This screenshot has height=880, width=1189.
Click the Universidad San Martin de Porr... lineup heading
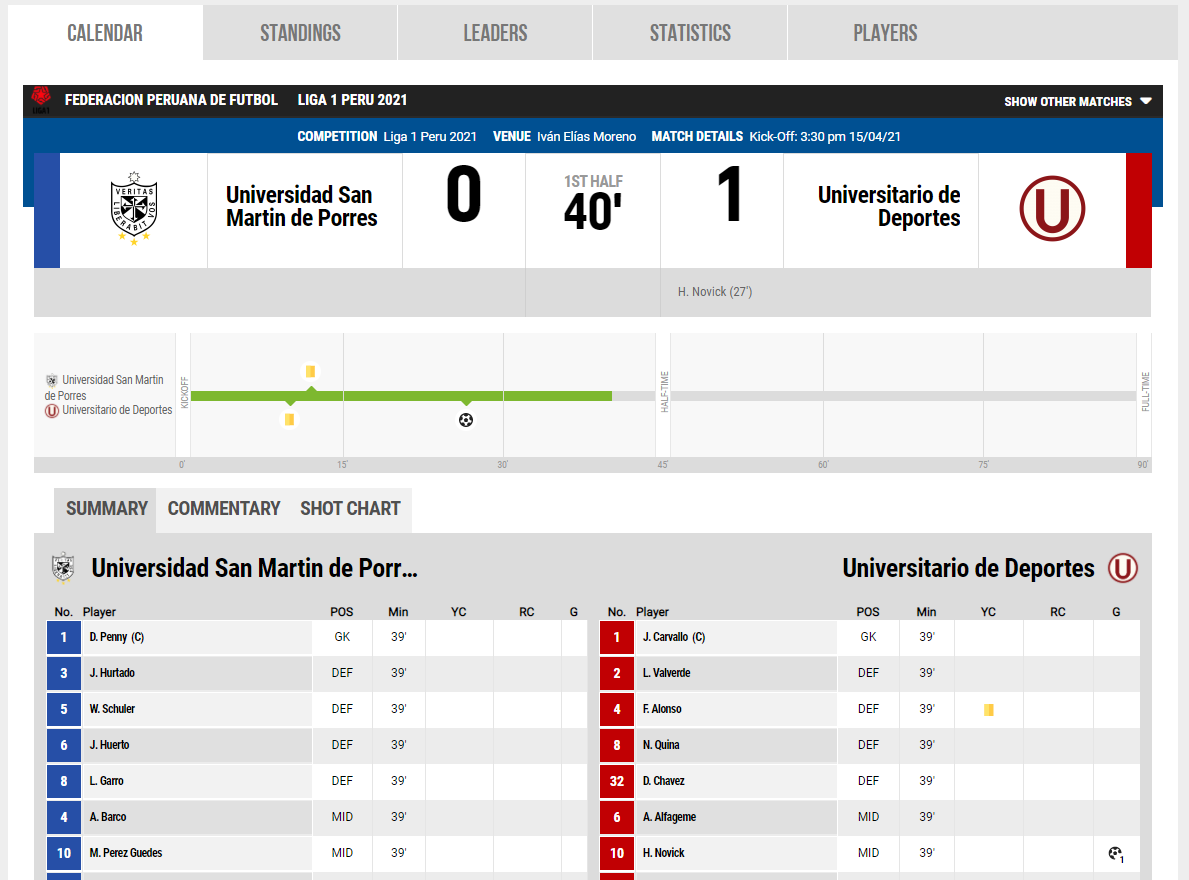click(x=254, y=568)
